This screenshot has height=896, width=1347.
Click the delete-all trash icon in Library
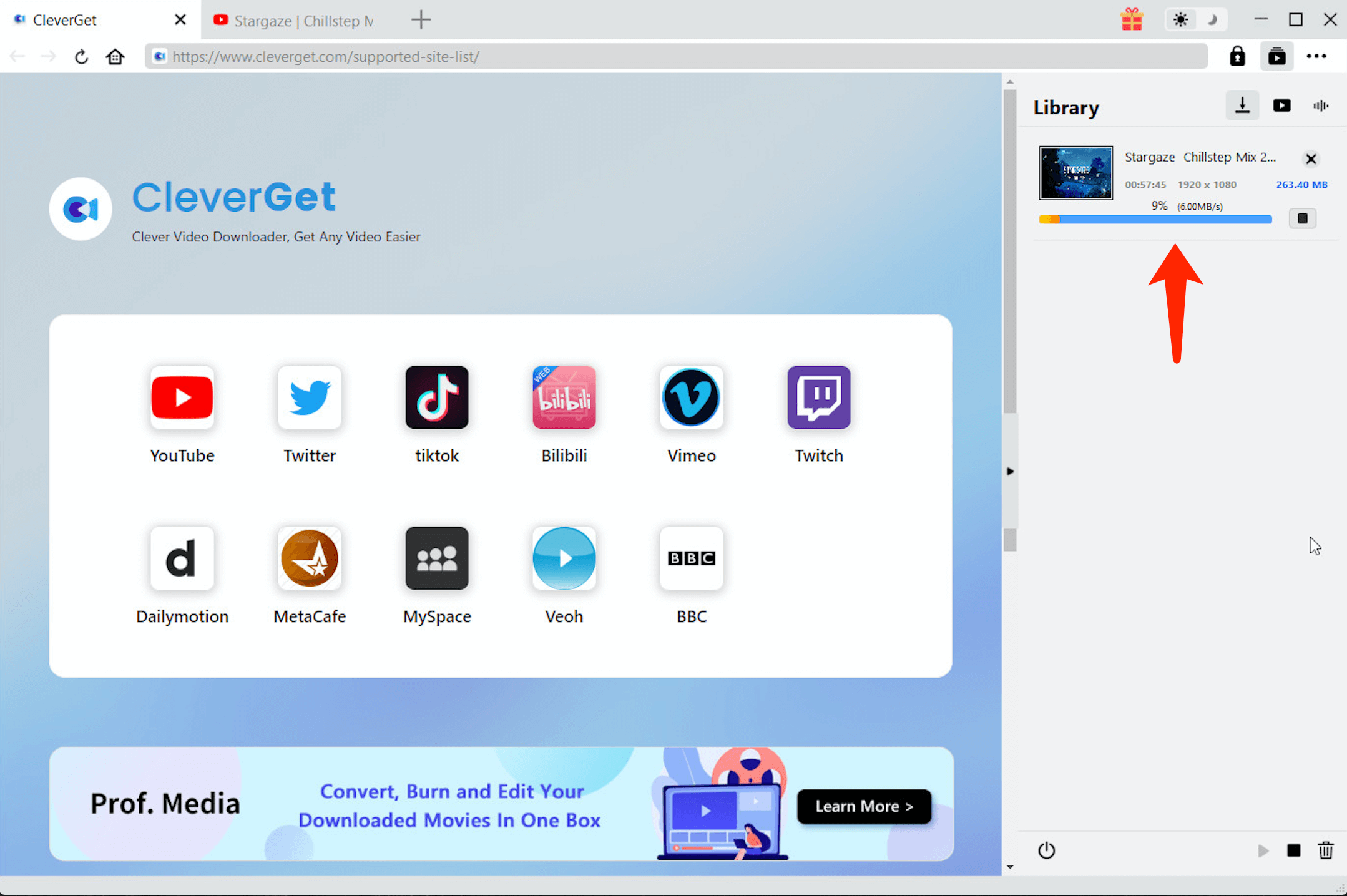1326,850
